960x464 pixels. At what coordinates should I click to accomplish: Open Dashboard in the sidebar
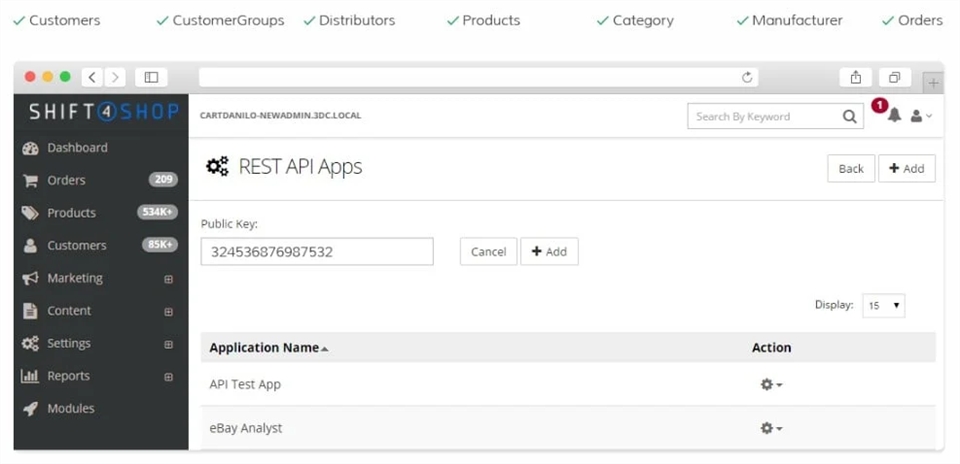click(77, 148)
